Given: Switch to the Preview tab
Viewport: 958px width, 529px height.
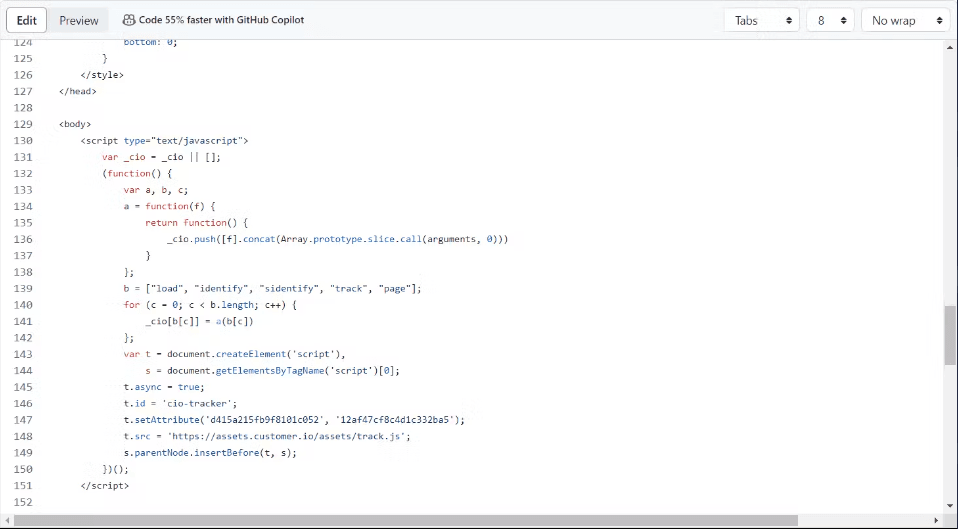Looking at the screenshot, I should tap(79, 20).
